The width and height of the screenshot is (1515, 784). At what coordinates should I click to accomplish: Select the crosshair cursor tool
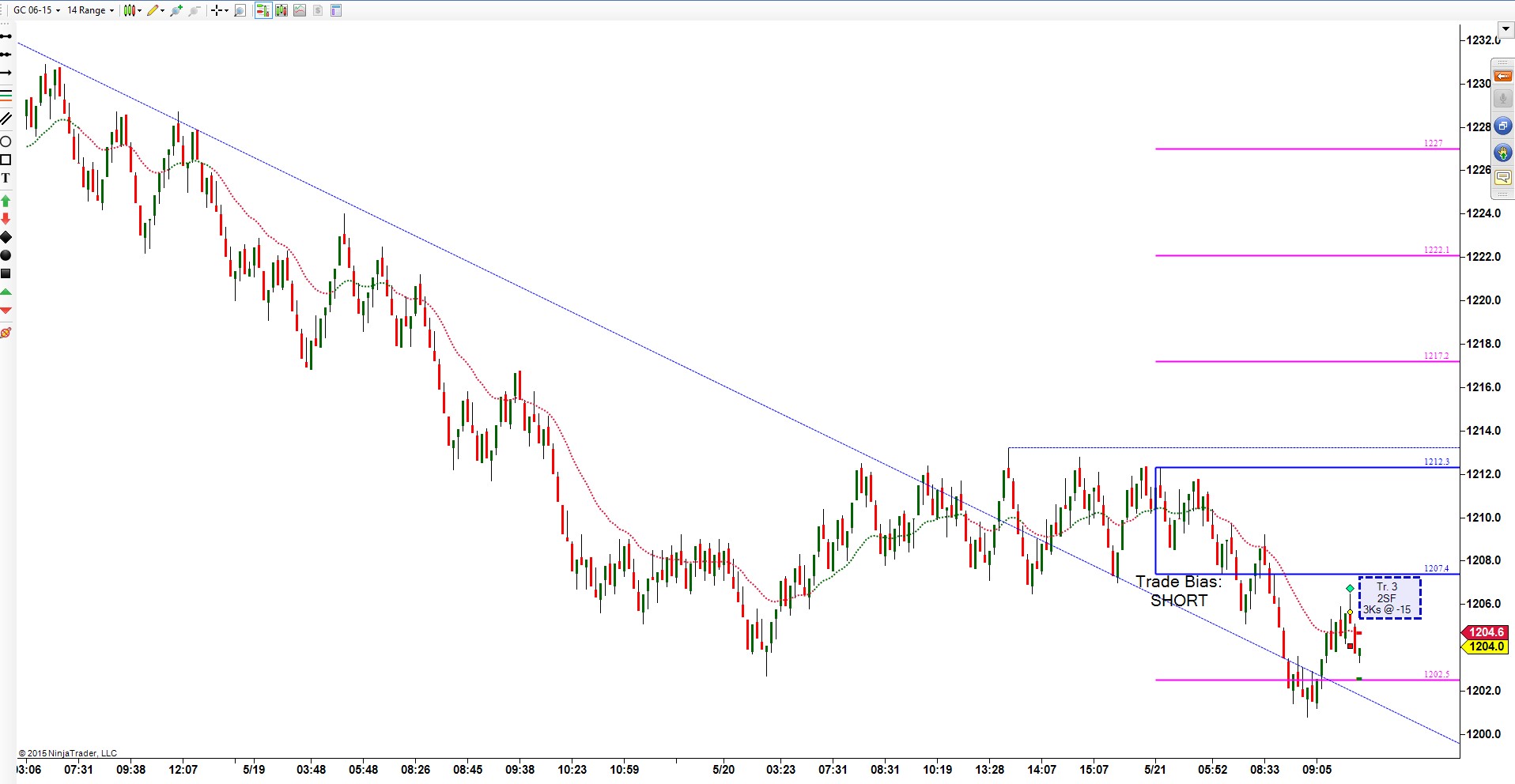[x=216, y=10]
